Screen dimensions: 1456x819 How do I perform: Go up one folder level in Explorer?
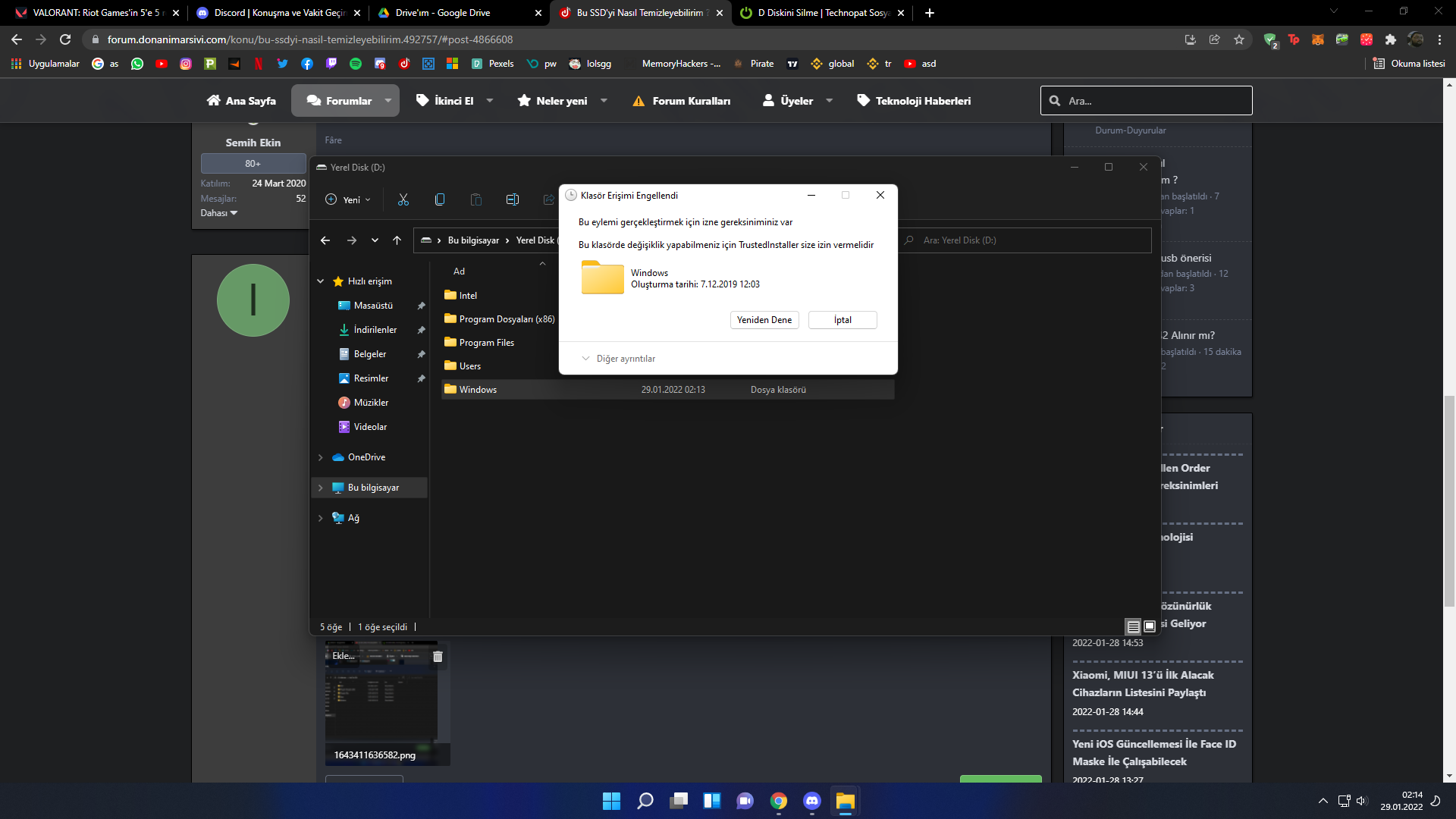tap(397, 240)
